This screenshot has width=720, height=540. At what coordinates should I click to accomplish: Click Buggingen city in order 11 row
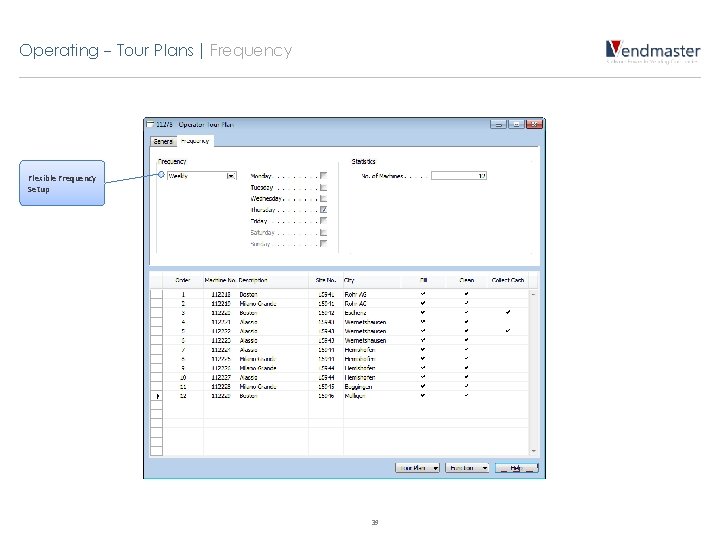coord(358,387)
